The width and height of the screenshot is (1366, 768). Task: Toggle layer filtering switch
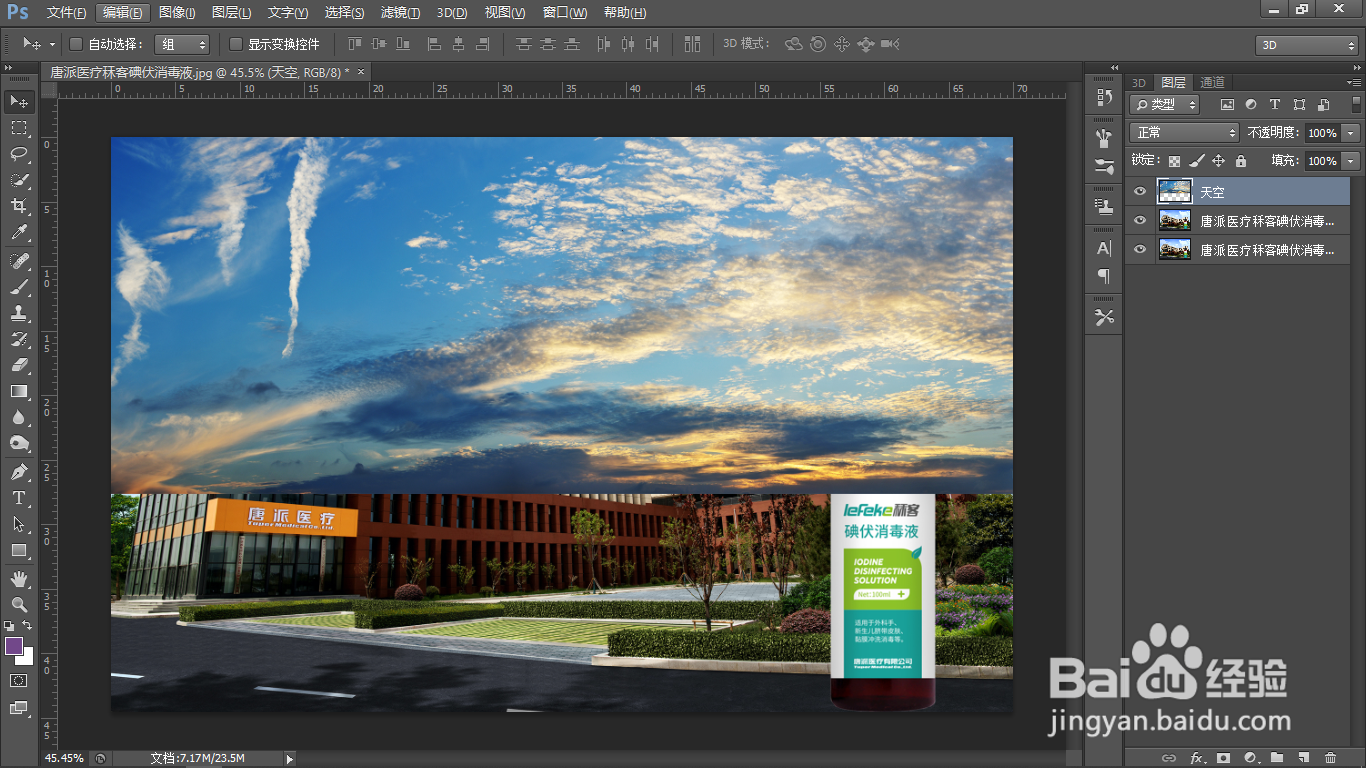(1356, 104)
